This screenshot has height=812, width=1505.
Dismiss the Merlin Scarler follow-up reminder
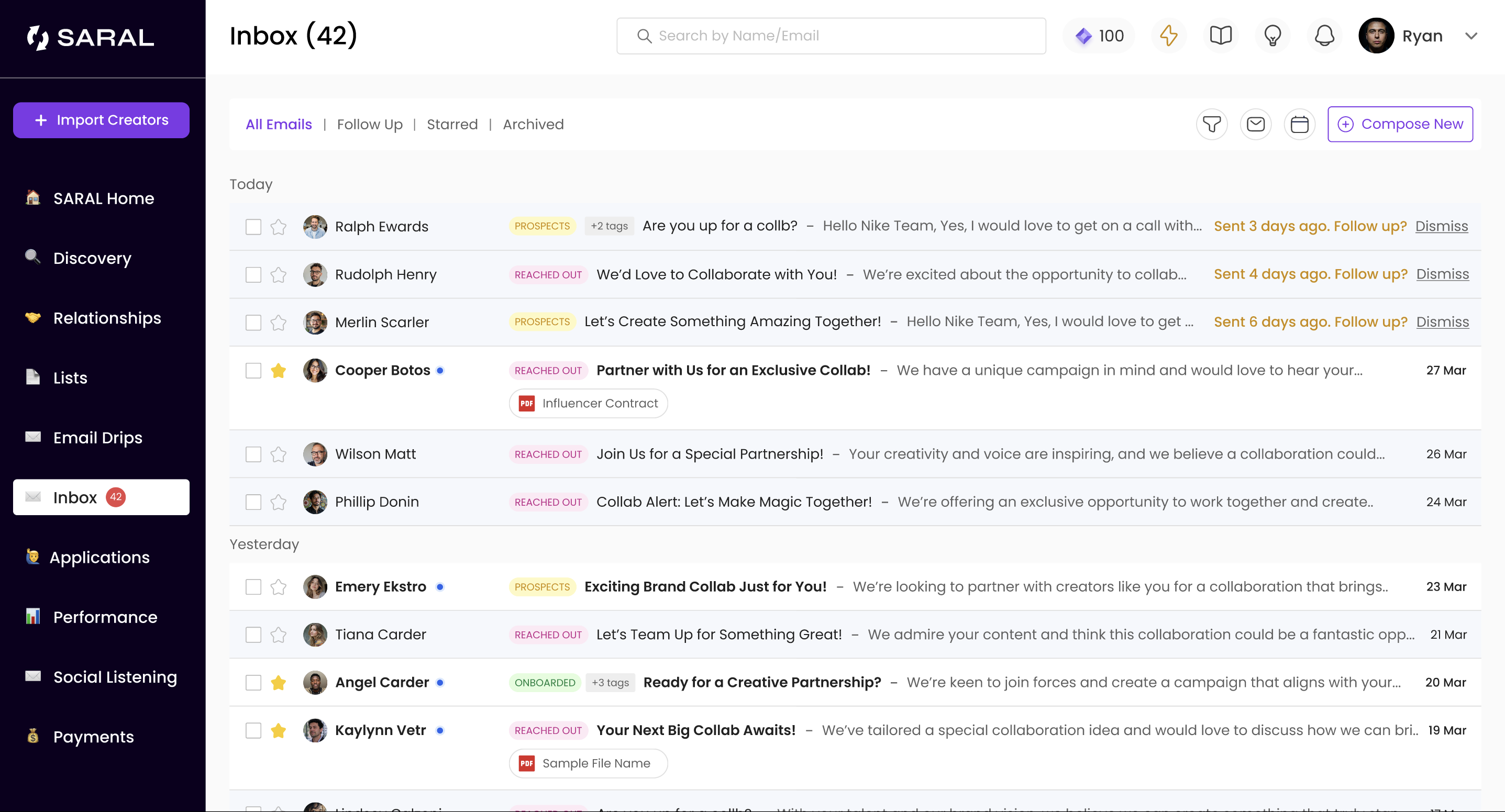[x=1442, y=322]
